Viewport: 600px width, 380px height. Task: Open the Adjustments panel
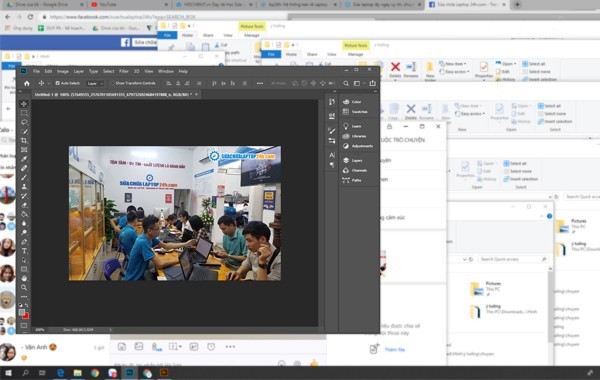click(x=357, y=146)
